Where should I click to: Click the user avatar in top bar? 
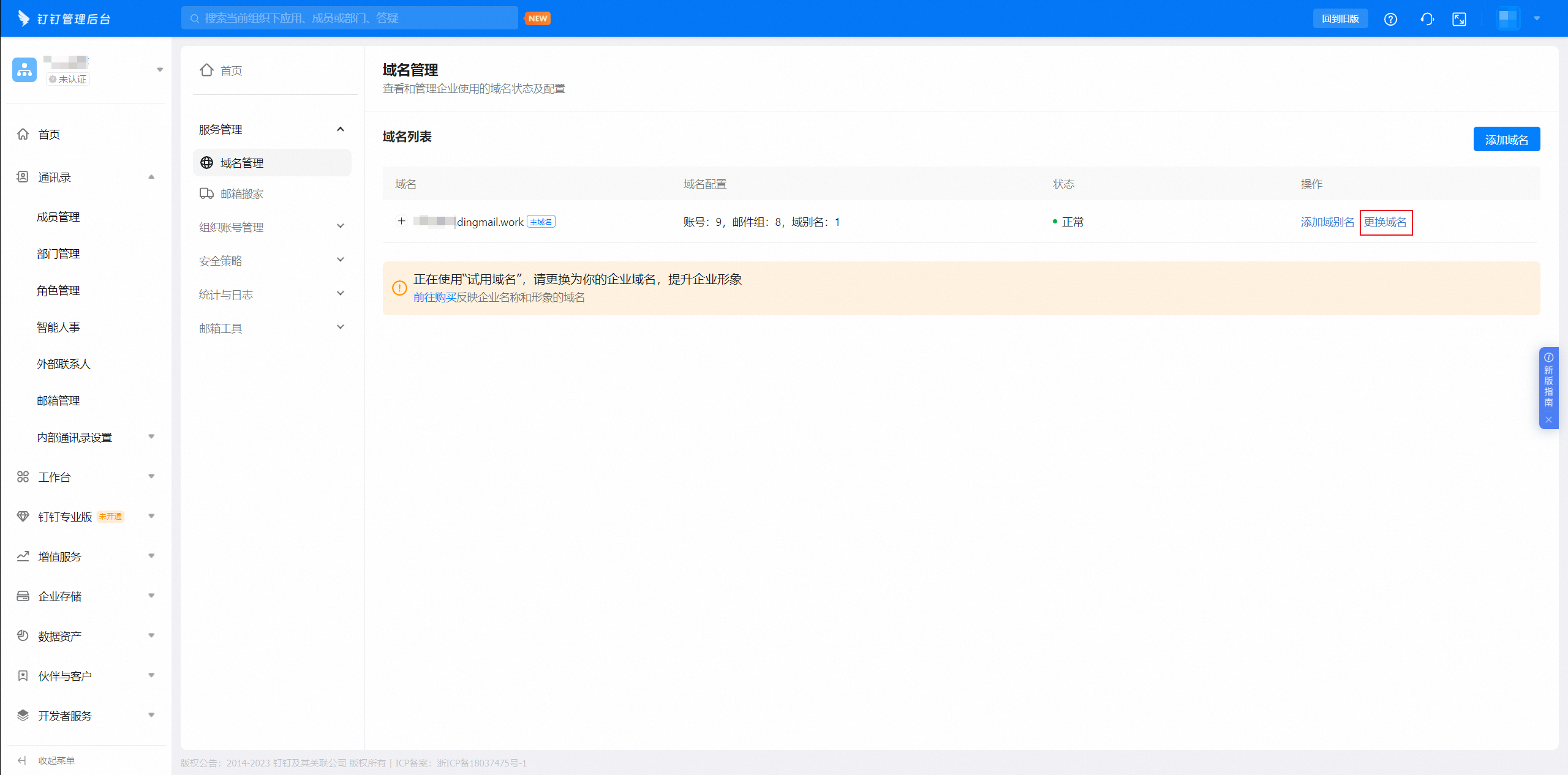[1508, 18]
